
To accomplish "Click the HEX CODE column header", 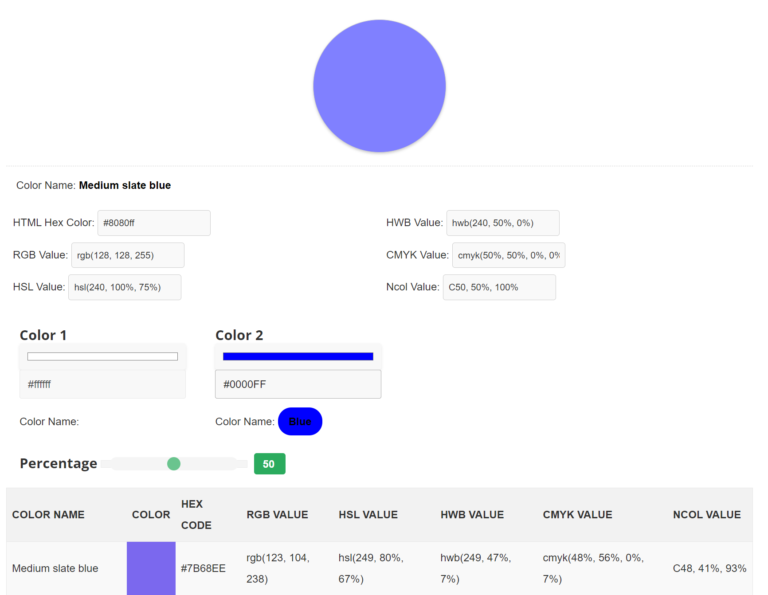I will click(196, 515).
